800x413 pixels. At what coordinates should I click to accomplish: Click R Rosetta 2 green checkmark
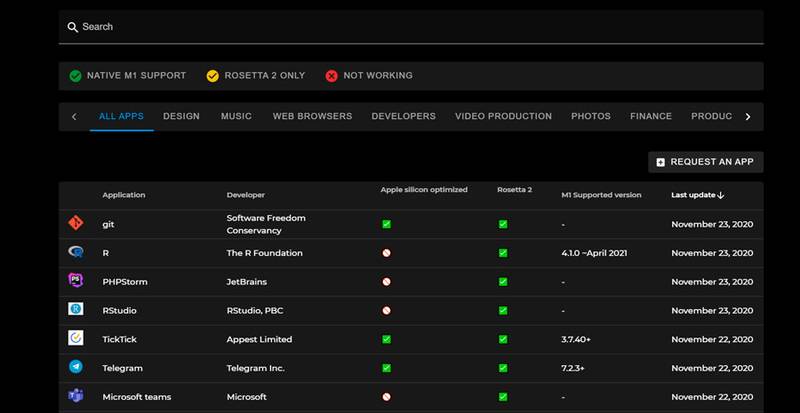503,253
